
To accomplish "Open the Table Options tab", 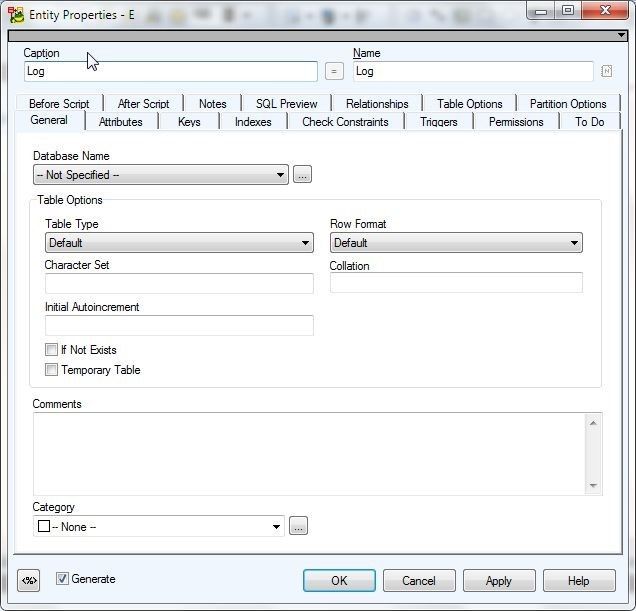I will click(x=469, y=103).
